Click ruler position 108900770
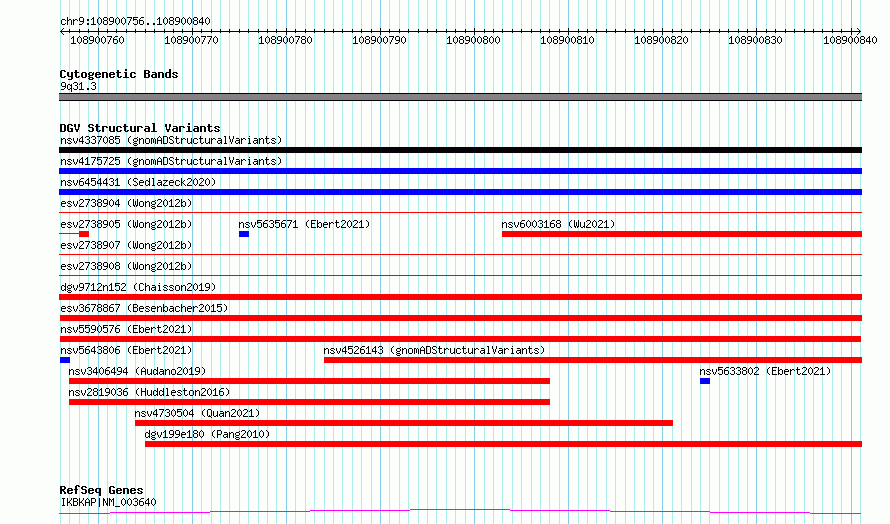 (x=191, y=40)
